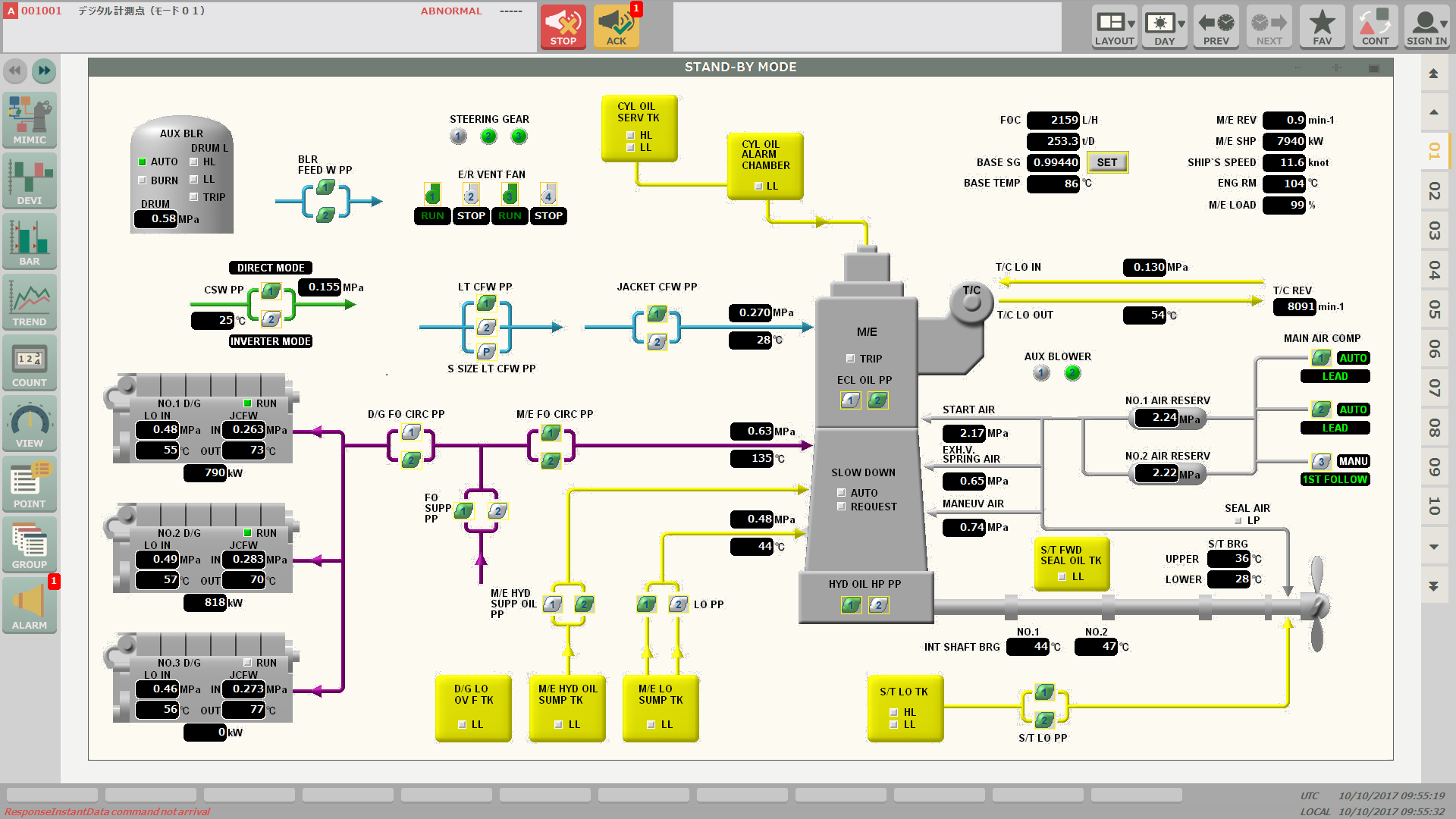
Task: Open the TREND graph view
Action: (x=30, y=302)
